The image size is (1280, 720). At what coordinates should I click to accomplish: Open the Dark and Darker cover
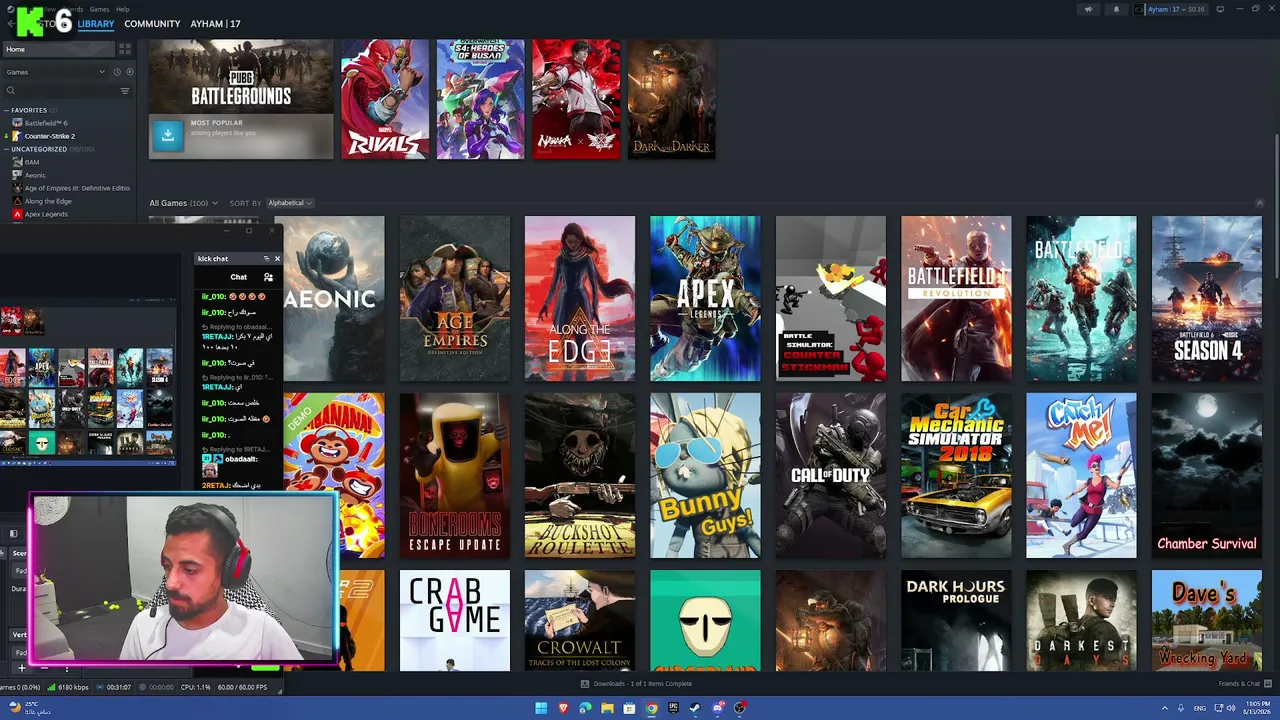tap(671, 99)
